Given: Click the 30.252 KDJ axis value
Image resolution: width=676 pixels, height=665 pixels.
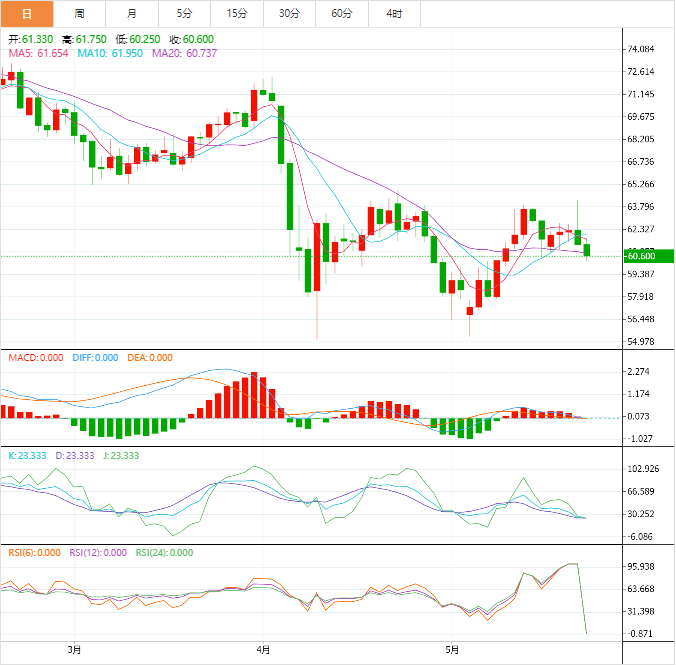Looking at the screenshot, I should (x=641, y=514).
